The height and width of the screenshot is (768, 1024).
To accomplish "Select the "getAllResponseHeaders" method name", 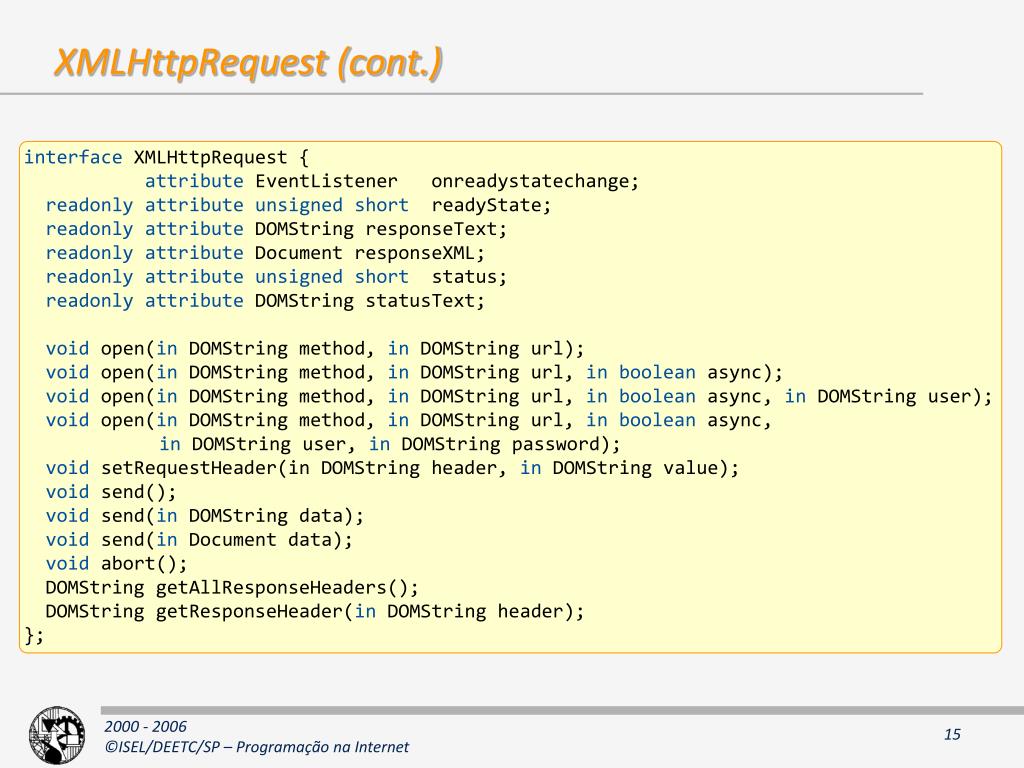I will pyautogui.click(x=271, y=588).
